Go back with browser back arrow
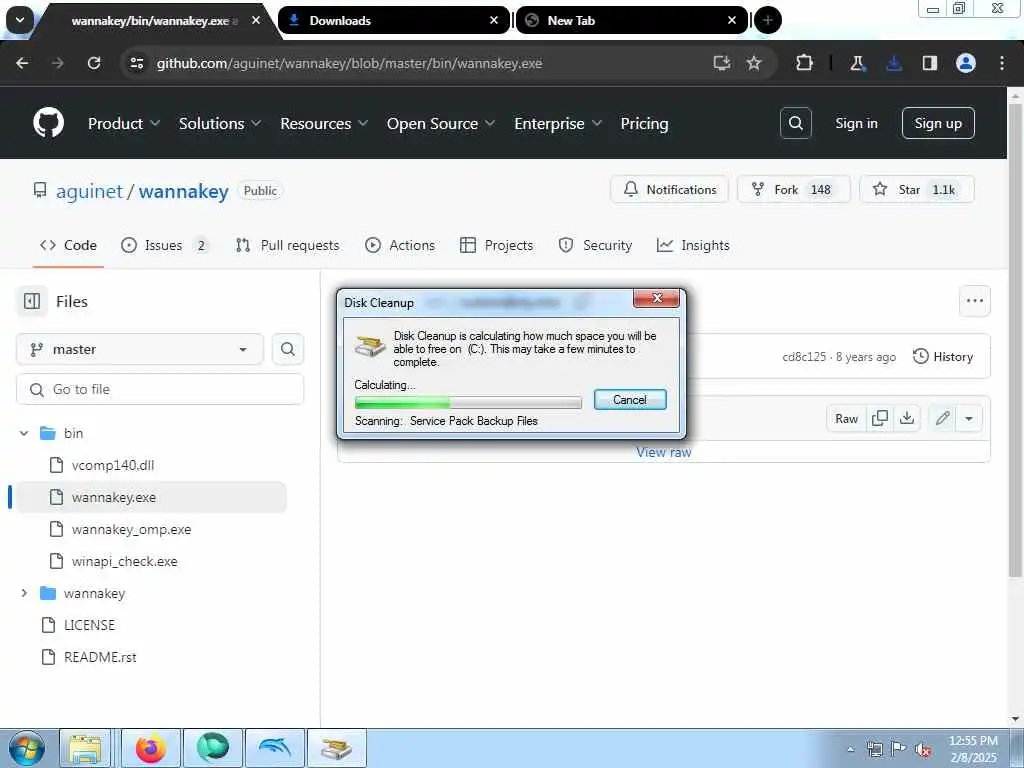The width and height of the screenshot is (1024, 768). (22, 63)
